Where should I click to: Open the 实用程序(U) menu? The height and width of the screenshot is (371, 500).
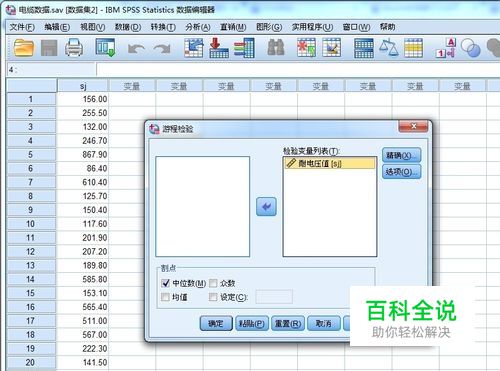[x=312, y=27]
